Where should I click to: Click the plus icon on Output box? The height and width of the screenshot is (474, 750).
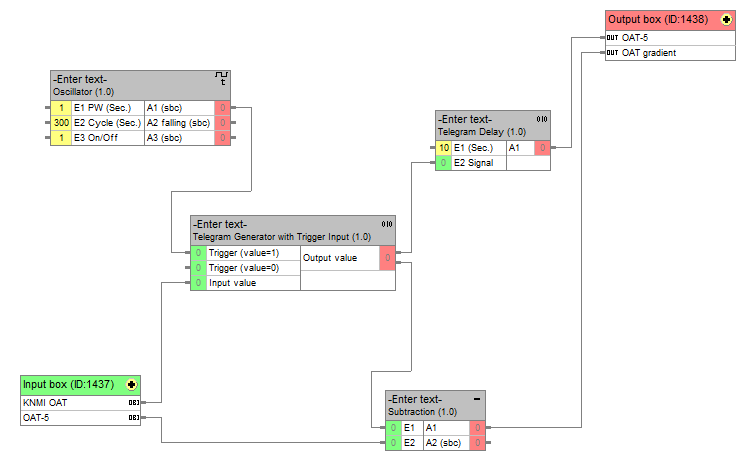point(726,20)
